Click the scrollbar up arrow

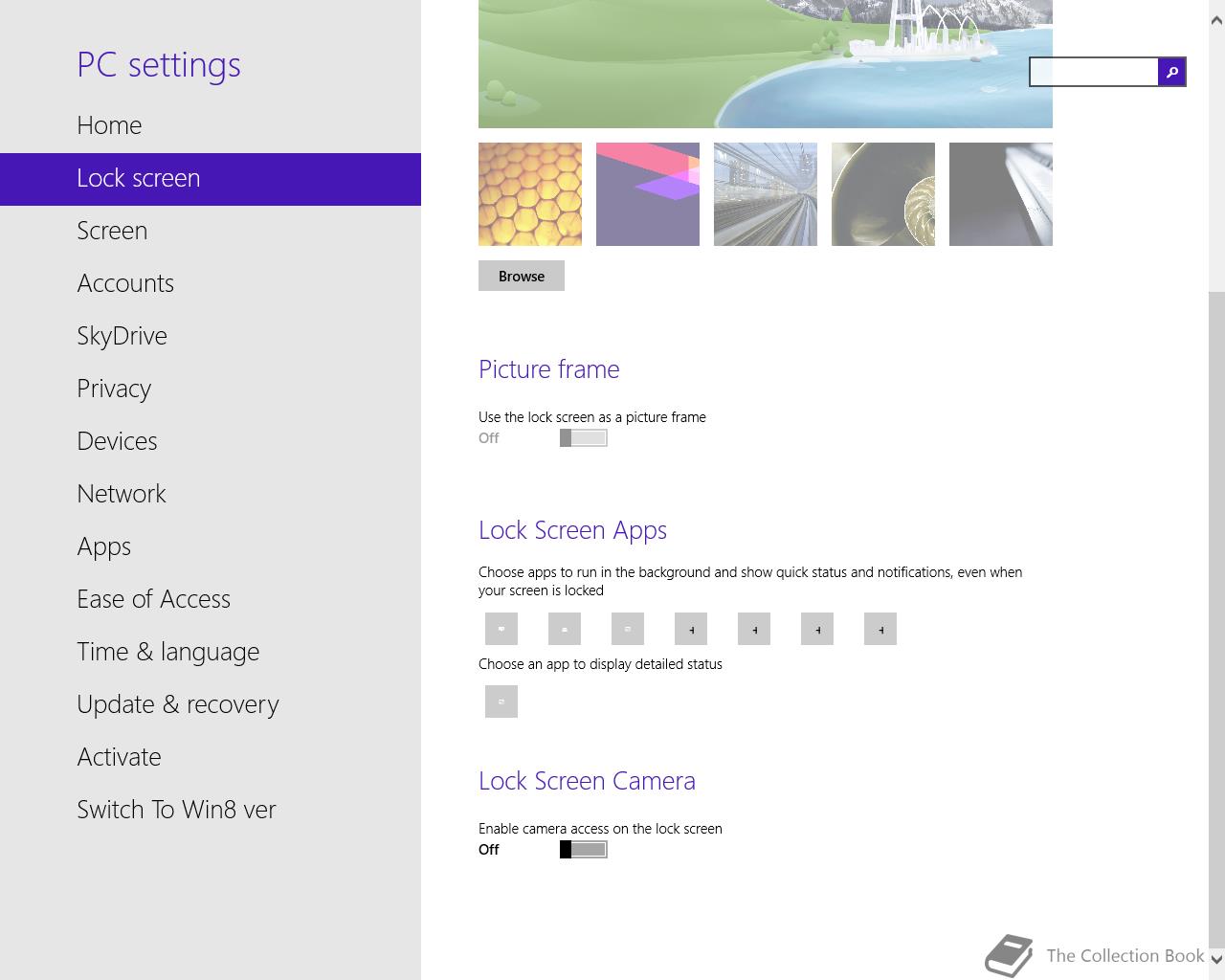point(1216,19)
